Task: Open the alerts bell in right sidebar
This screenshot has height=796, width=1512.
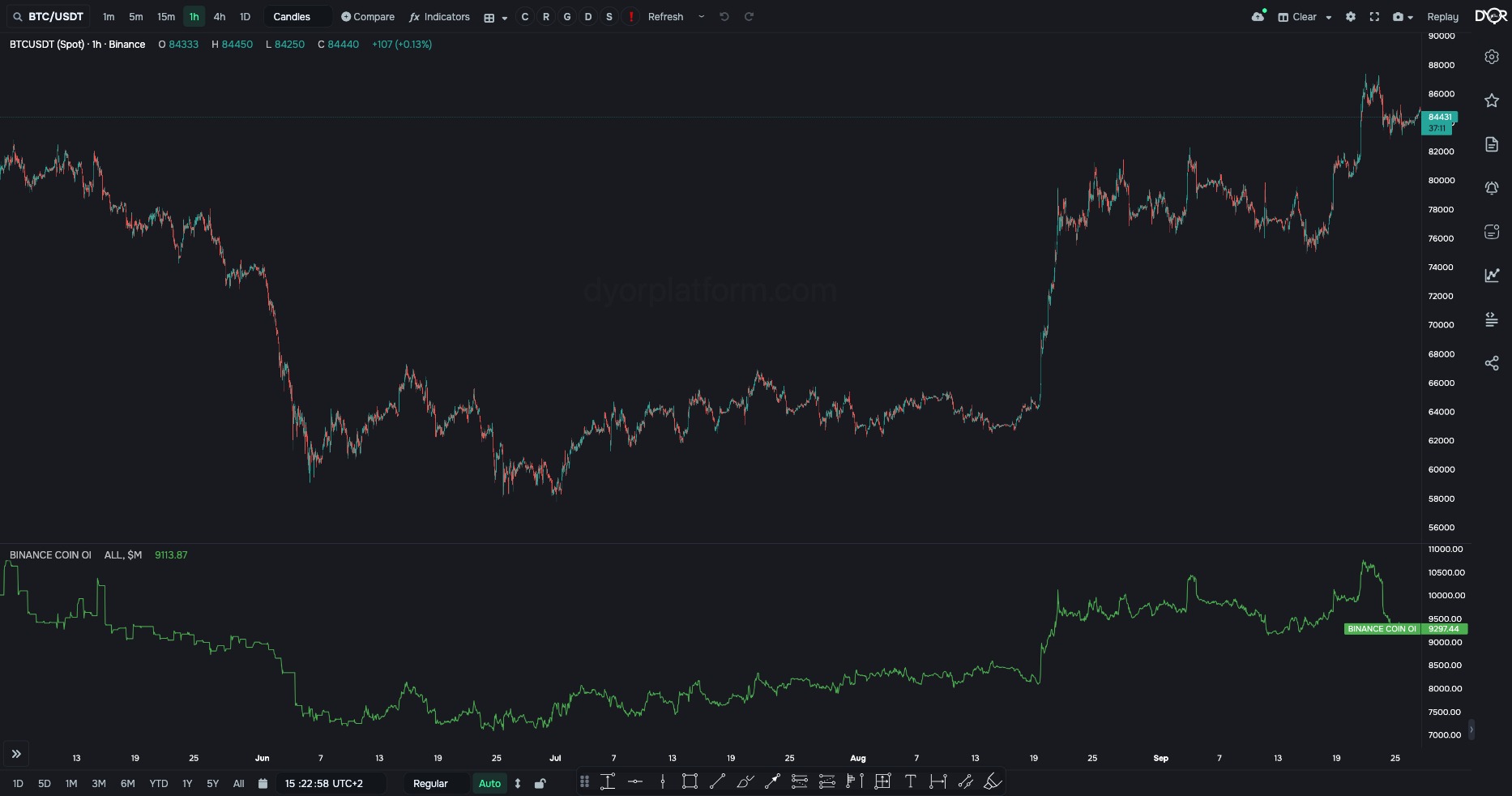Action: click(1491, 188)
